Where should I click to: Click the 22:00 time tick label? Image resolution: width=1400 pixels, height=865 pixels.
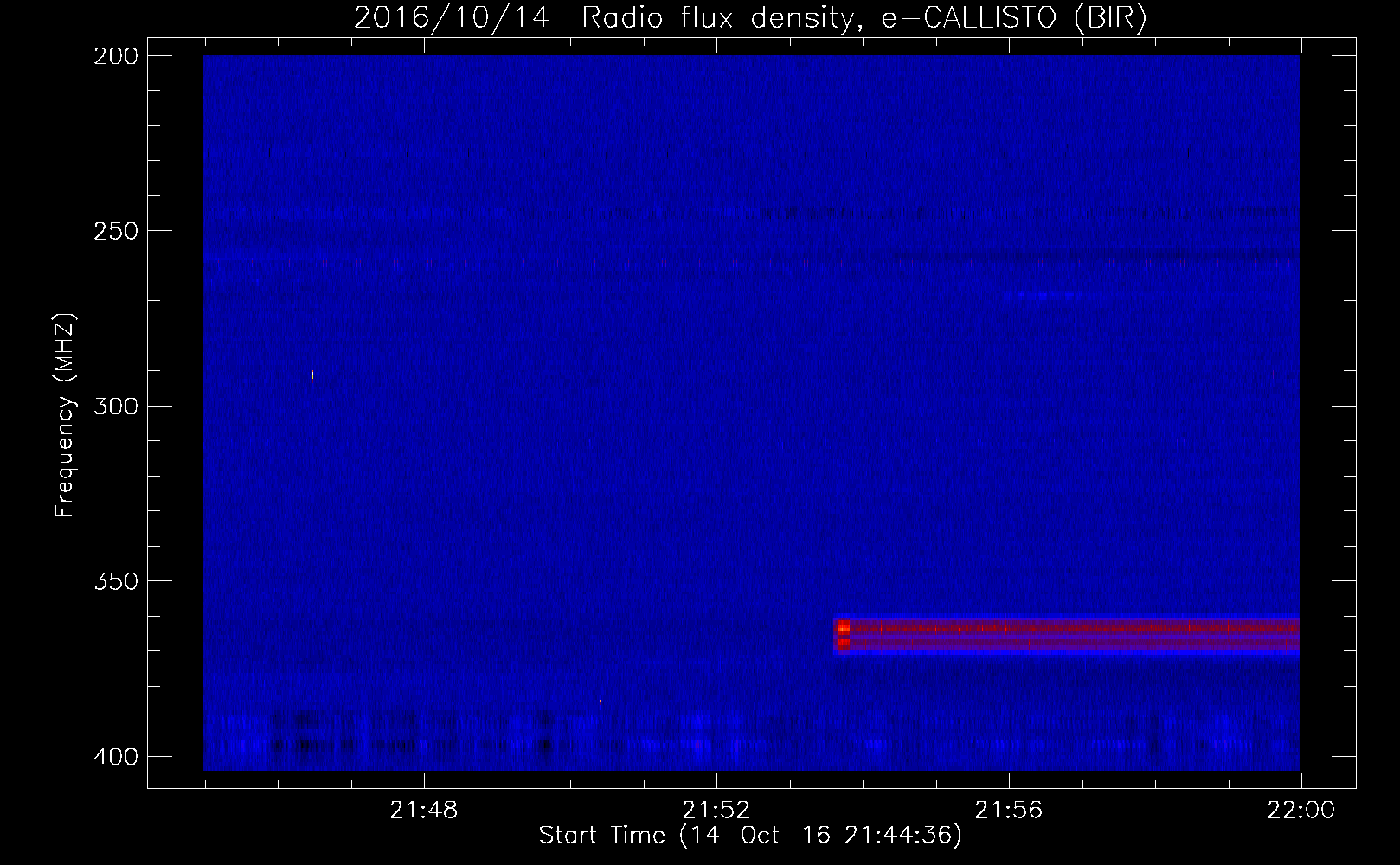tap(1300, 811)
